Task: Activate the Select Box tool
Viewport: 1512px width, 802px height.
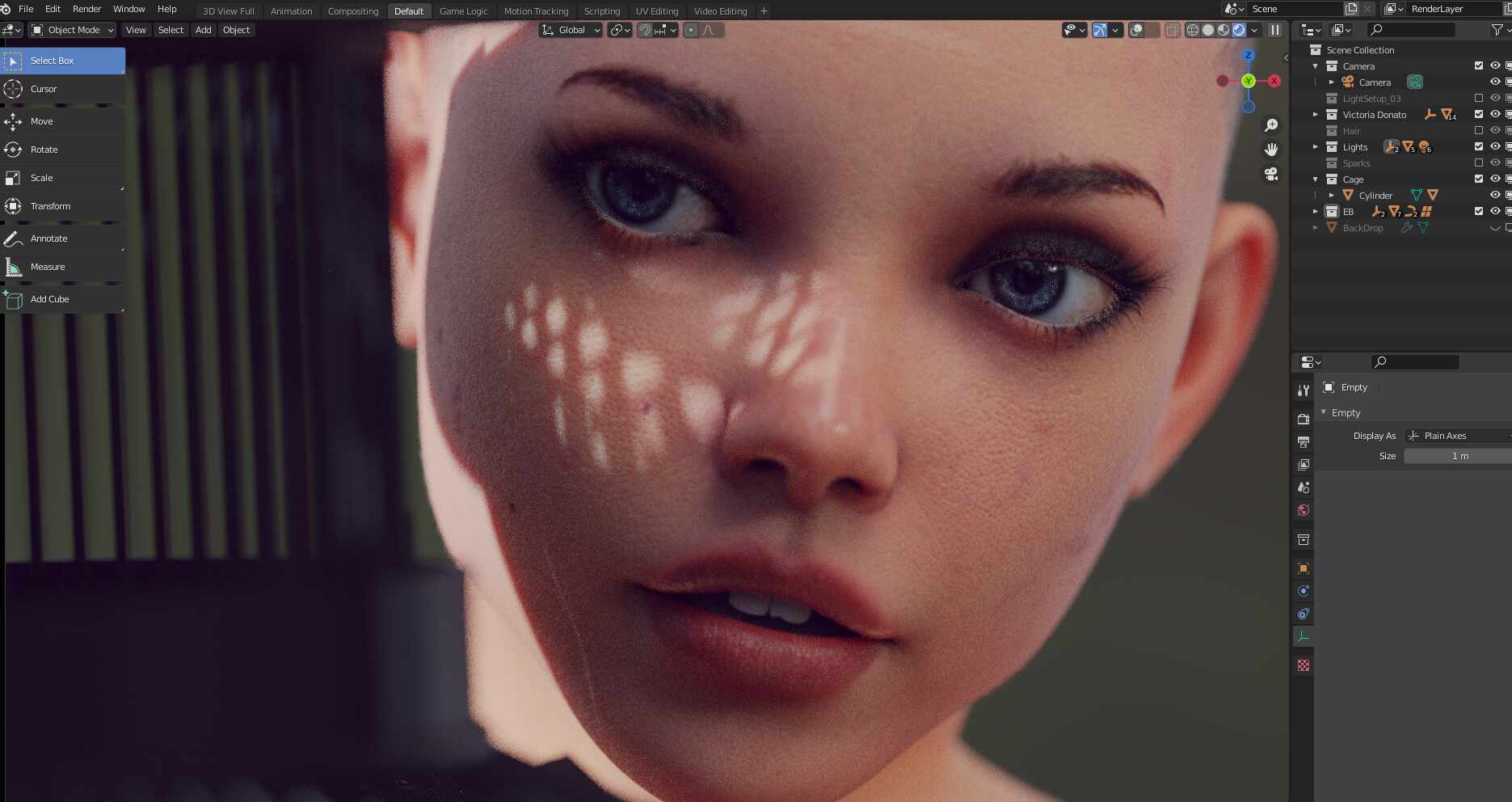Action: 63,61
